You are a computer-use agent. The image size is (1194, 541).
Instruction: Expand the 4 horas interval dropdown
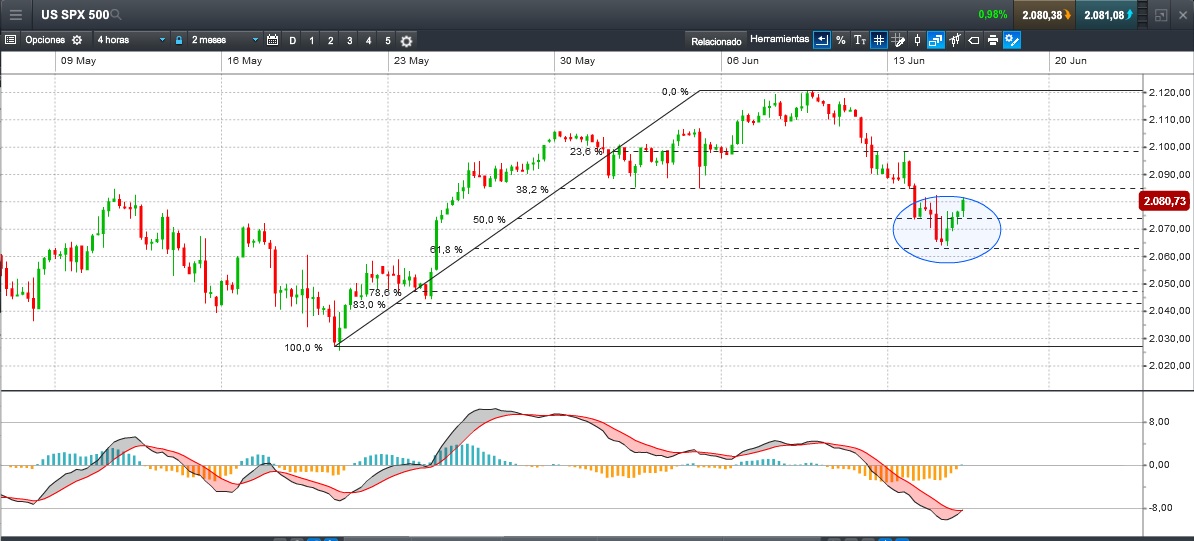click(x=131, y=40)
